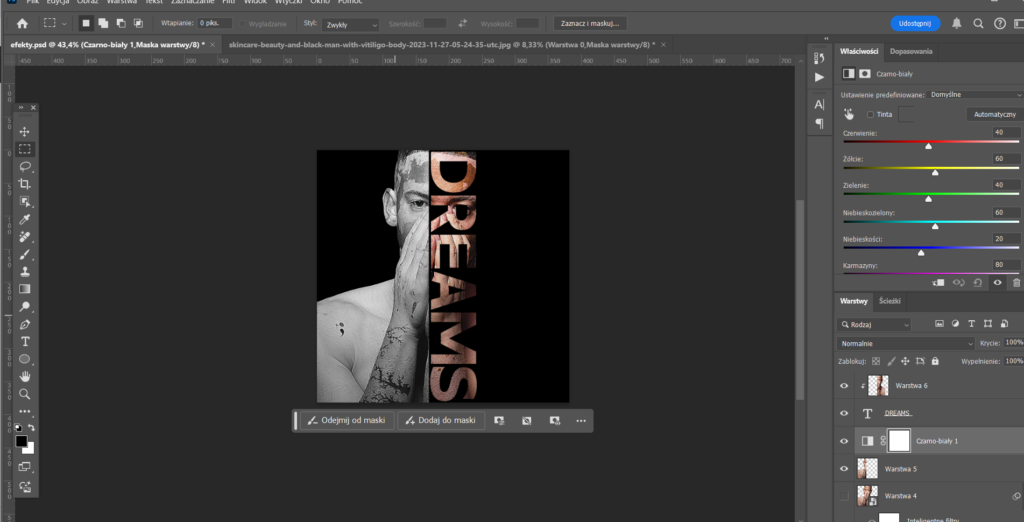The width and height of the screenshot is (1024, 522).
Task: Click the Czerwienie slider handle
Action: [928, 146]
